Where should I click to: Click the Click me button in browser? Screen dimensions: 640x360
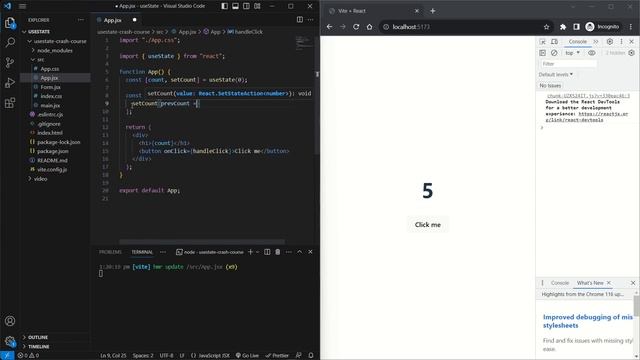click(x=428, y=224)
